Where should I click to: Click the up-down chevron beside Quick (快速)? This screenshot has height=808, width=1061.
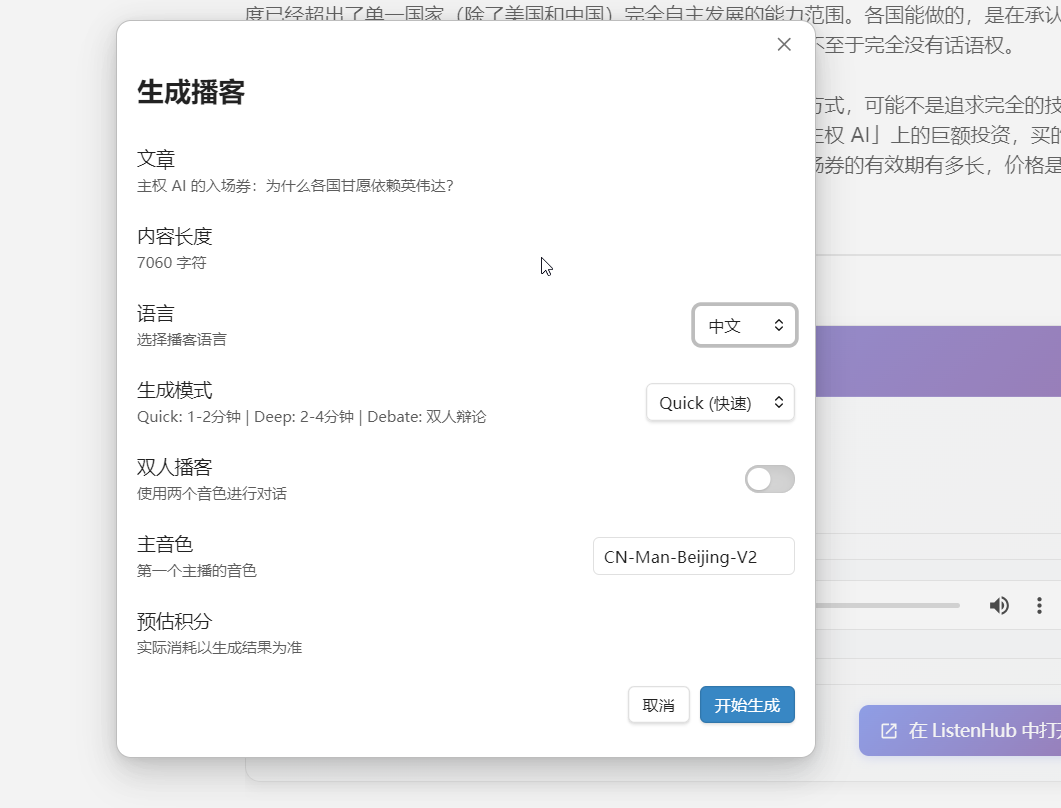(778, 403)
